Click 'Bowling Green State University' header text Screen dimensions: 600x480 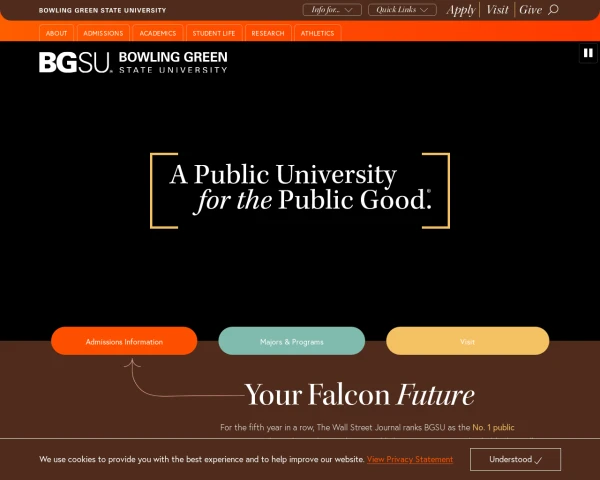pyautogui.click(x=103, y=10)
